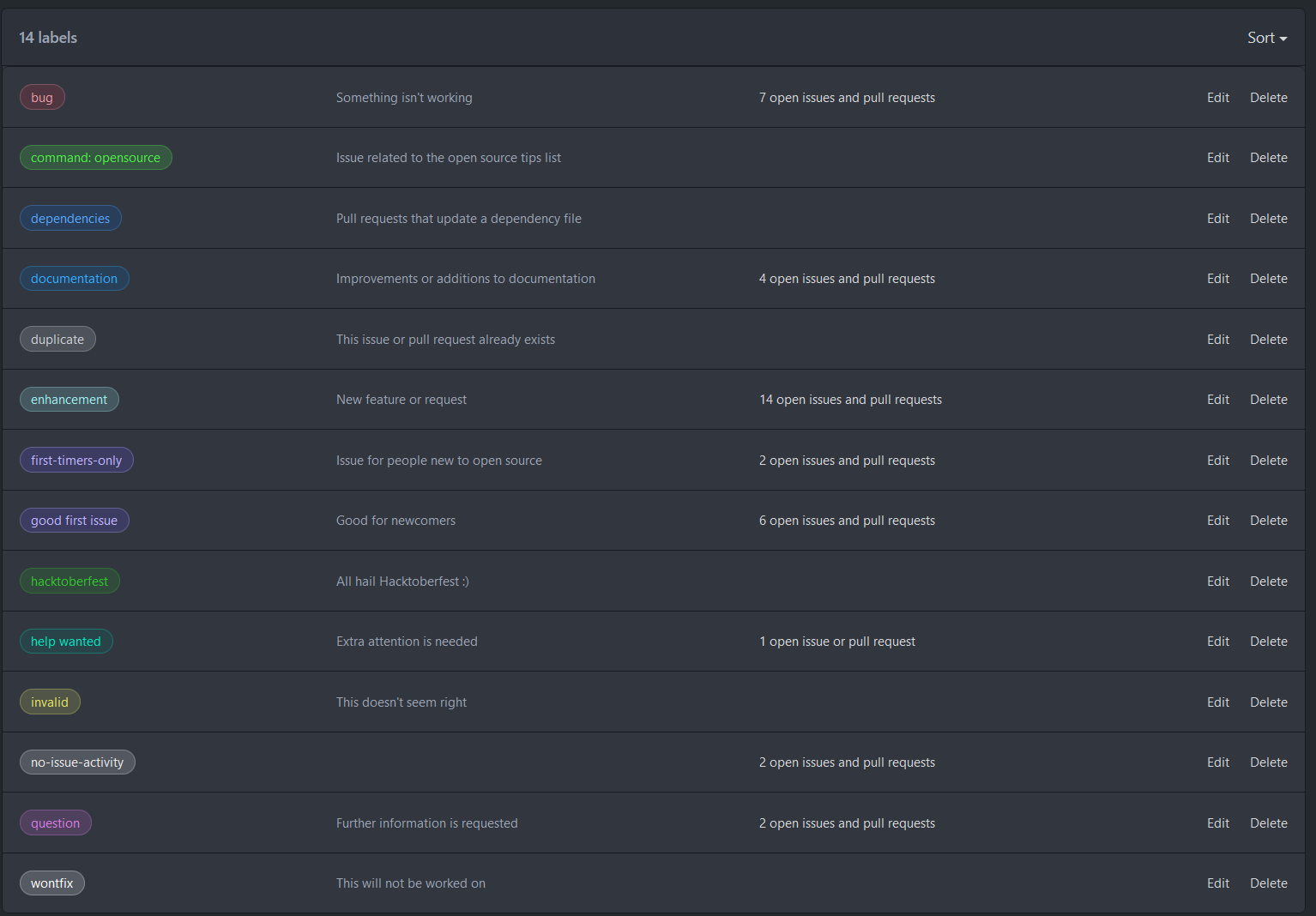The width and height of the screenshot is (1316, 916).
Task: Open the command: opensource label
Action: click(96, 158)
